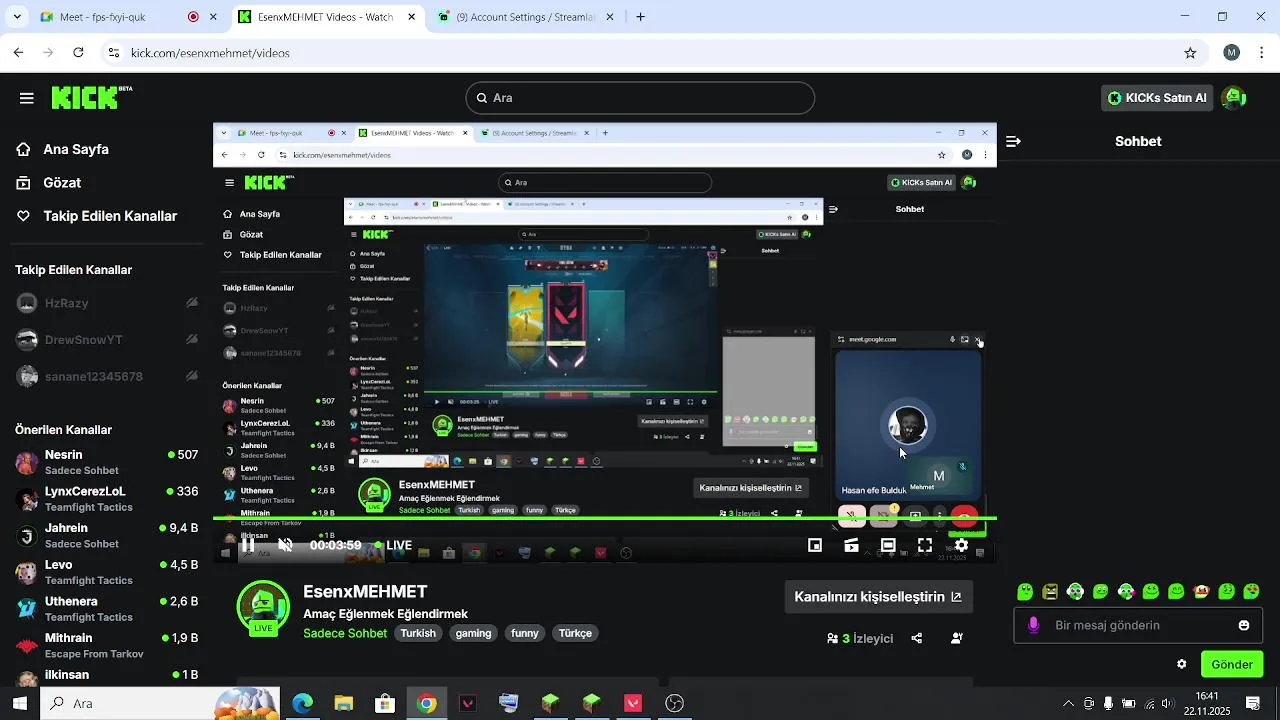Open Chrome profile M icon
Viewport: 1280px width, 720px height.
tap(1232, 52)
